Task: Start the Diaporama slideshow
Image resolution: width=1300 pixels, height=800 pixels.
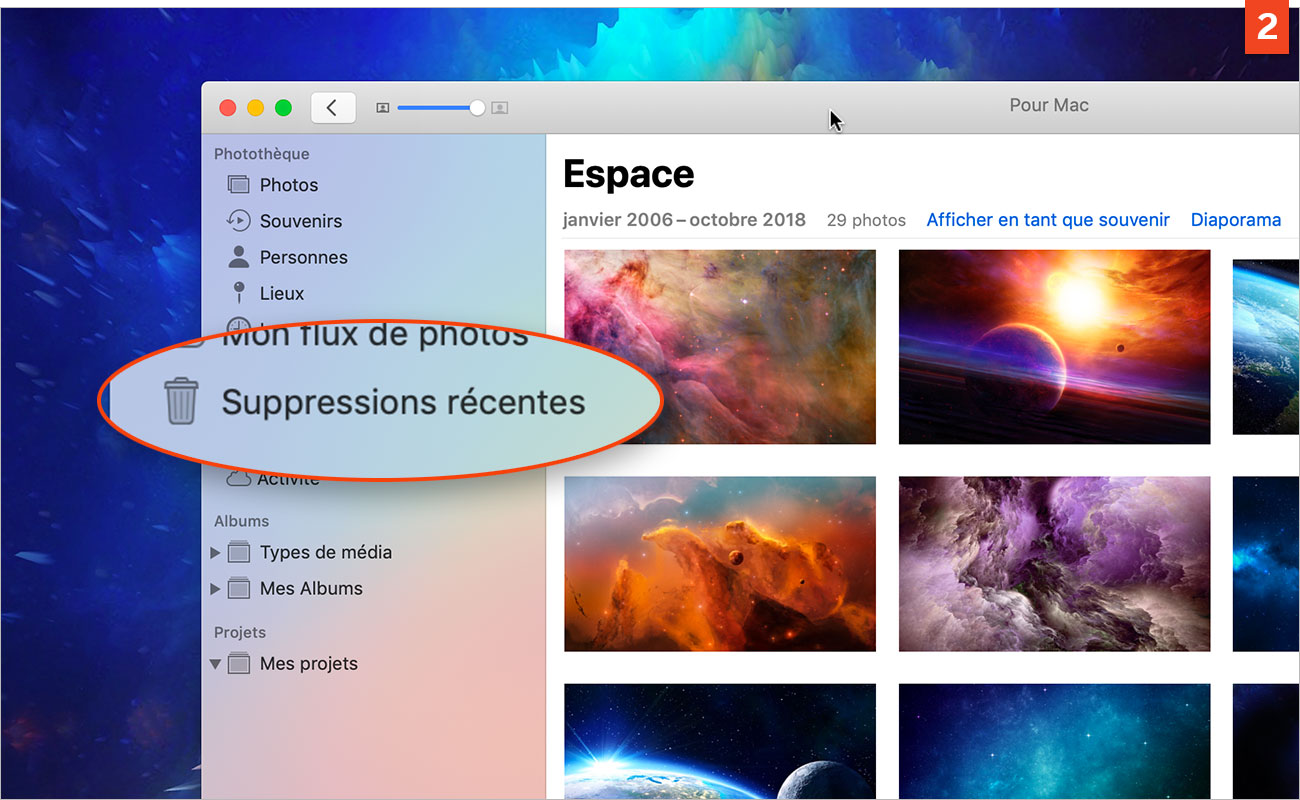Action: click(x=1236, y=220)
